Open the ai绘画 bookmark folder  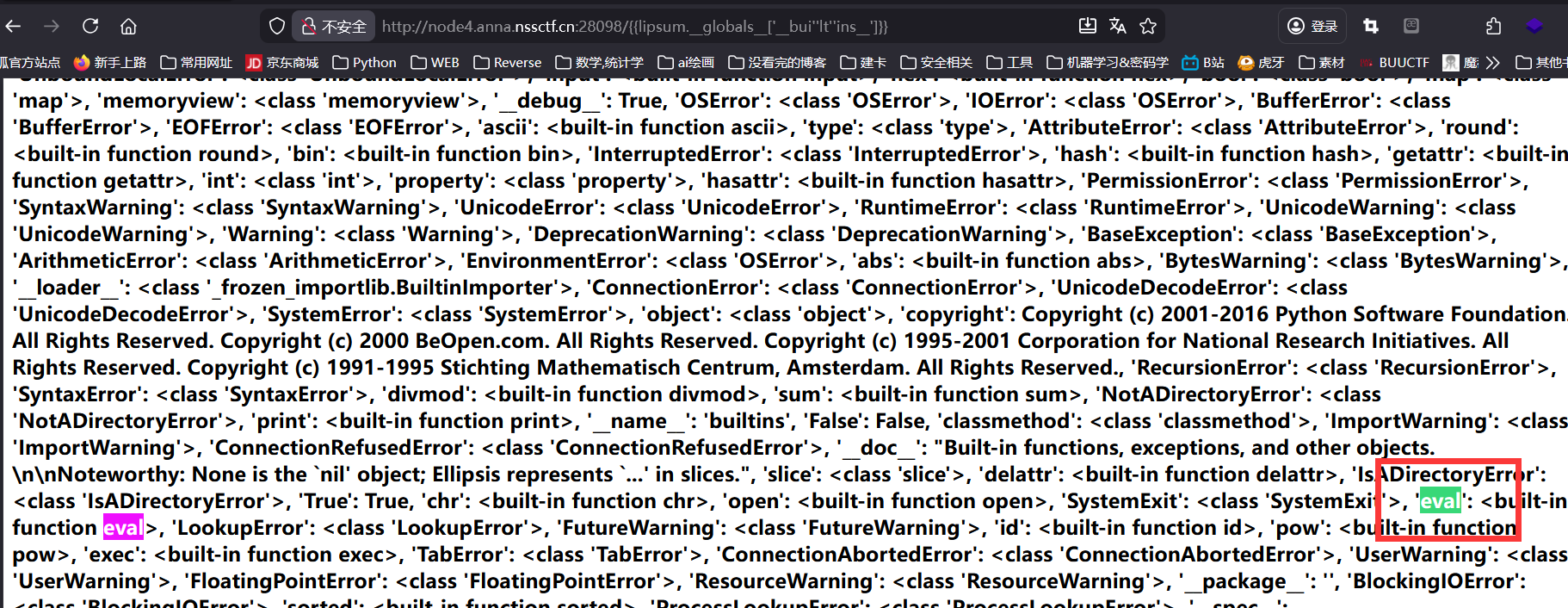pos(686,63)
